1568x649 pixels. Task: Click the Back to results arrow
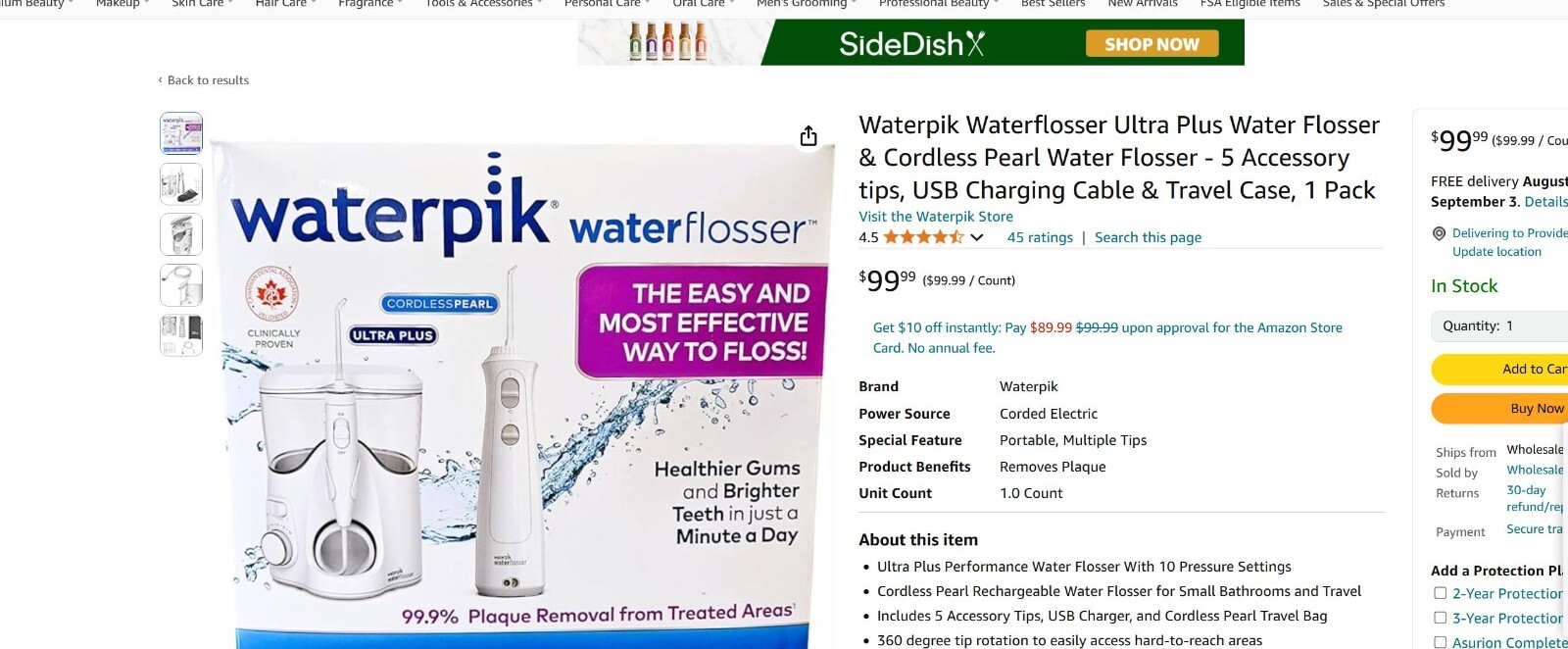click(161, 80)
